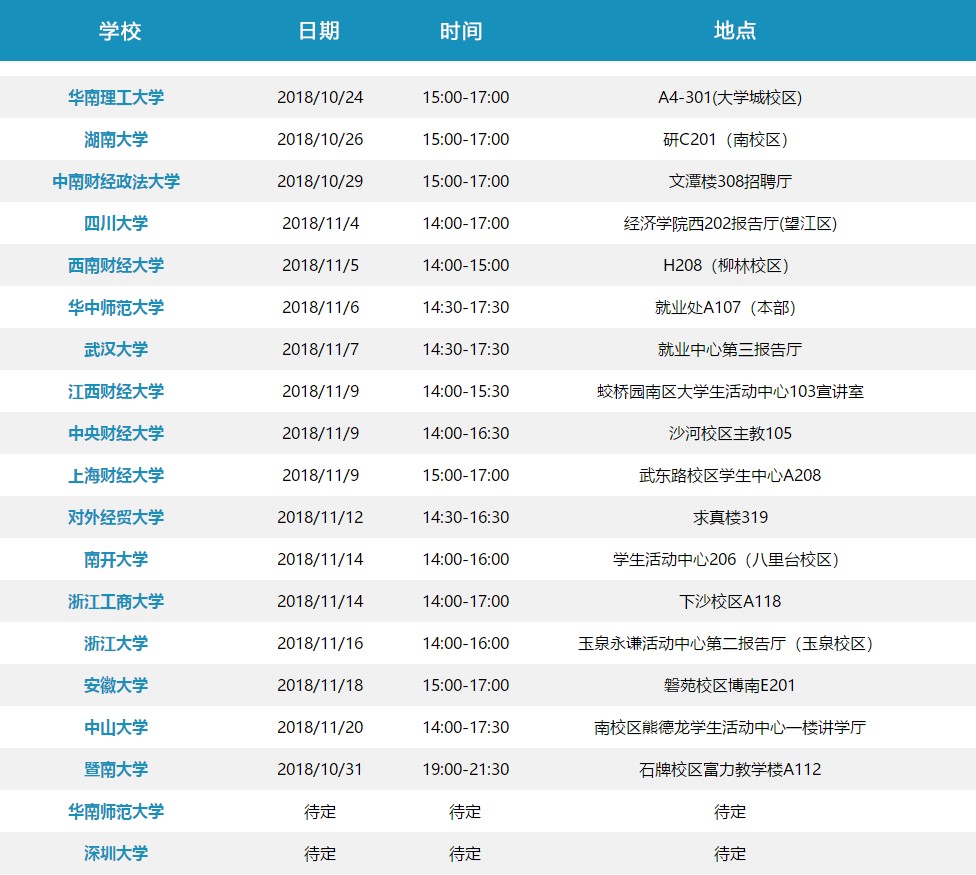Image resolution: width=976 pixels, height=875 pixels.
Task: Select the date 2018/11/16
Action: coord(320,643)
